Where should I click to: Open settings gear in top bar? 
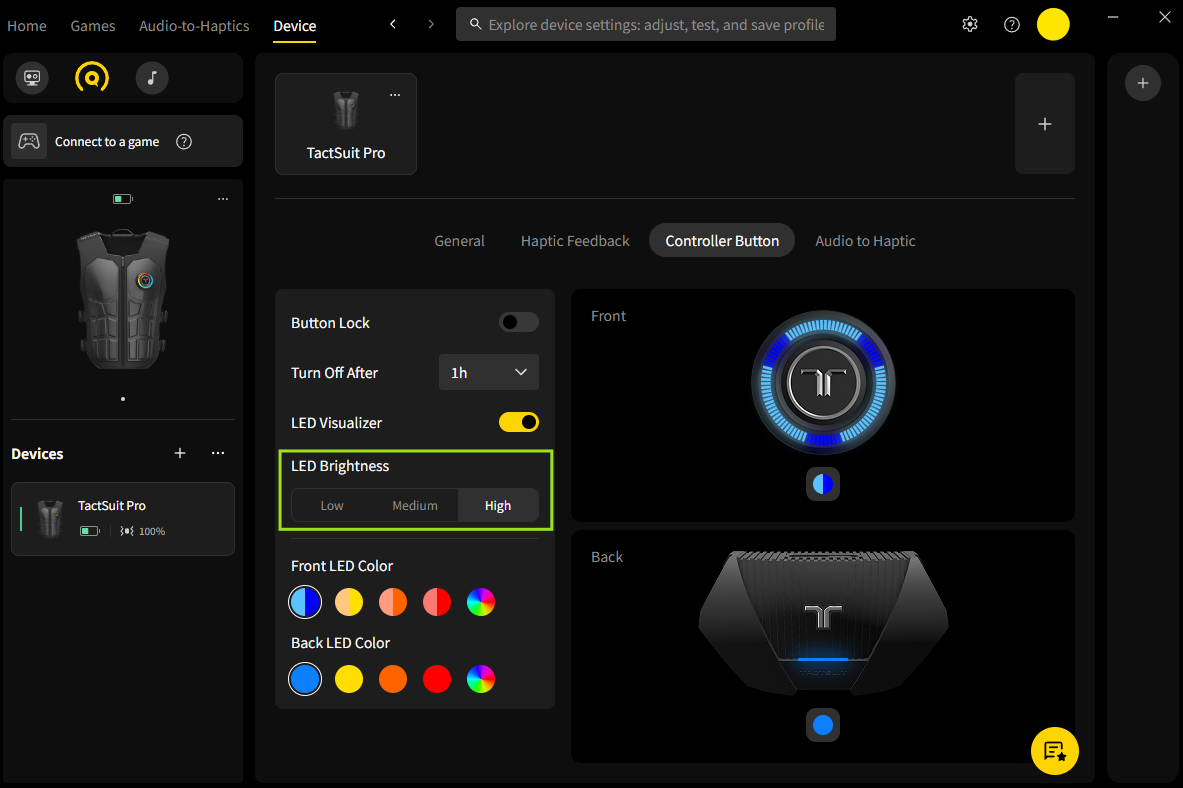[970, 24]
